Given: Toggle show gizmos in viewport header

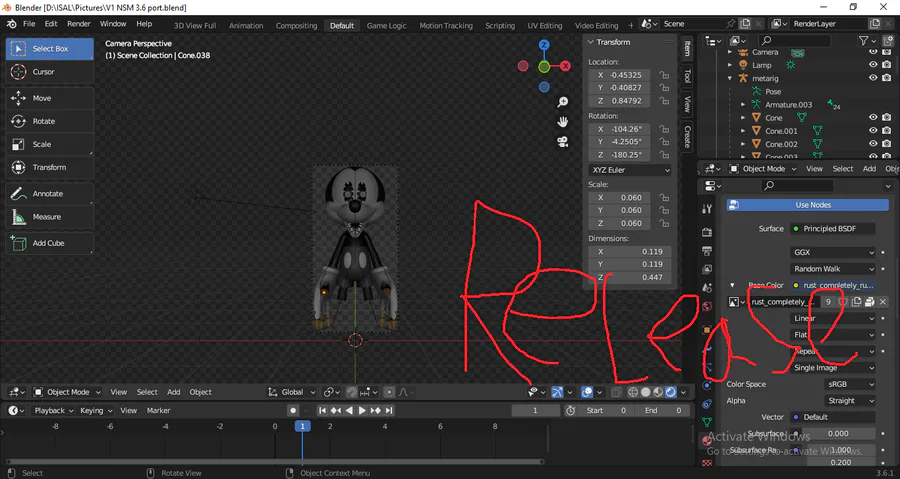Looking at the screenshot, I should tap(557, 392).
